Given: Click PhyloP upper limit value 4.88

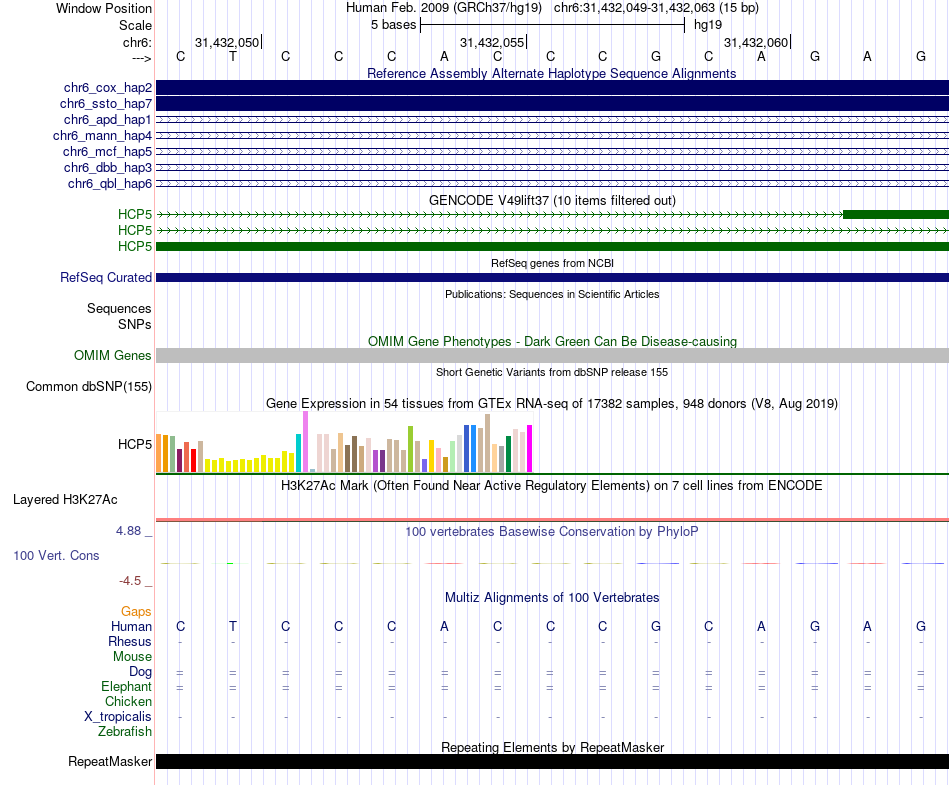Looking at the screenshot, I should [128, 531].
